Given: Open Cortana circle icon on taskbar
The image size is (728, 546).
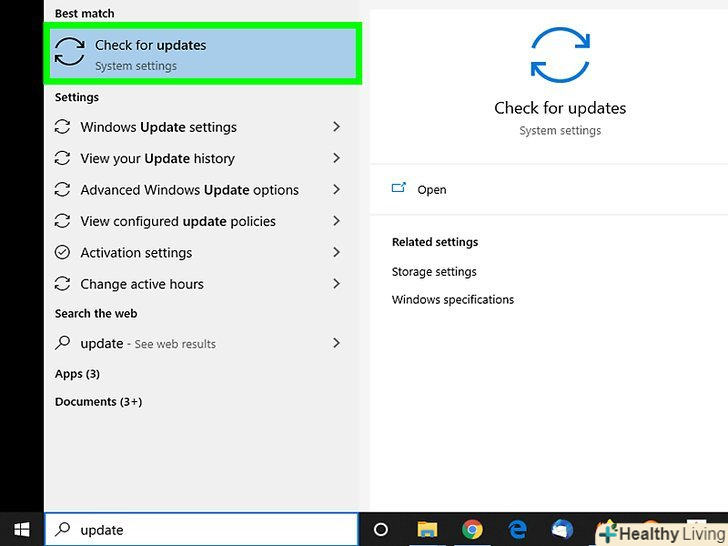Looking at the screenshot, I should (x=381, y=529).
